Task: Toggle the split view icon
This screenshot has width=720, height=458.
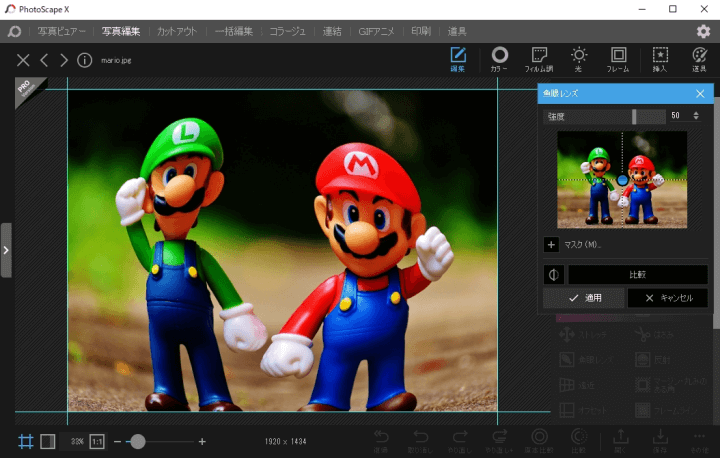Action: tap(48, 441)
